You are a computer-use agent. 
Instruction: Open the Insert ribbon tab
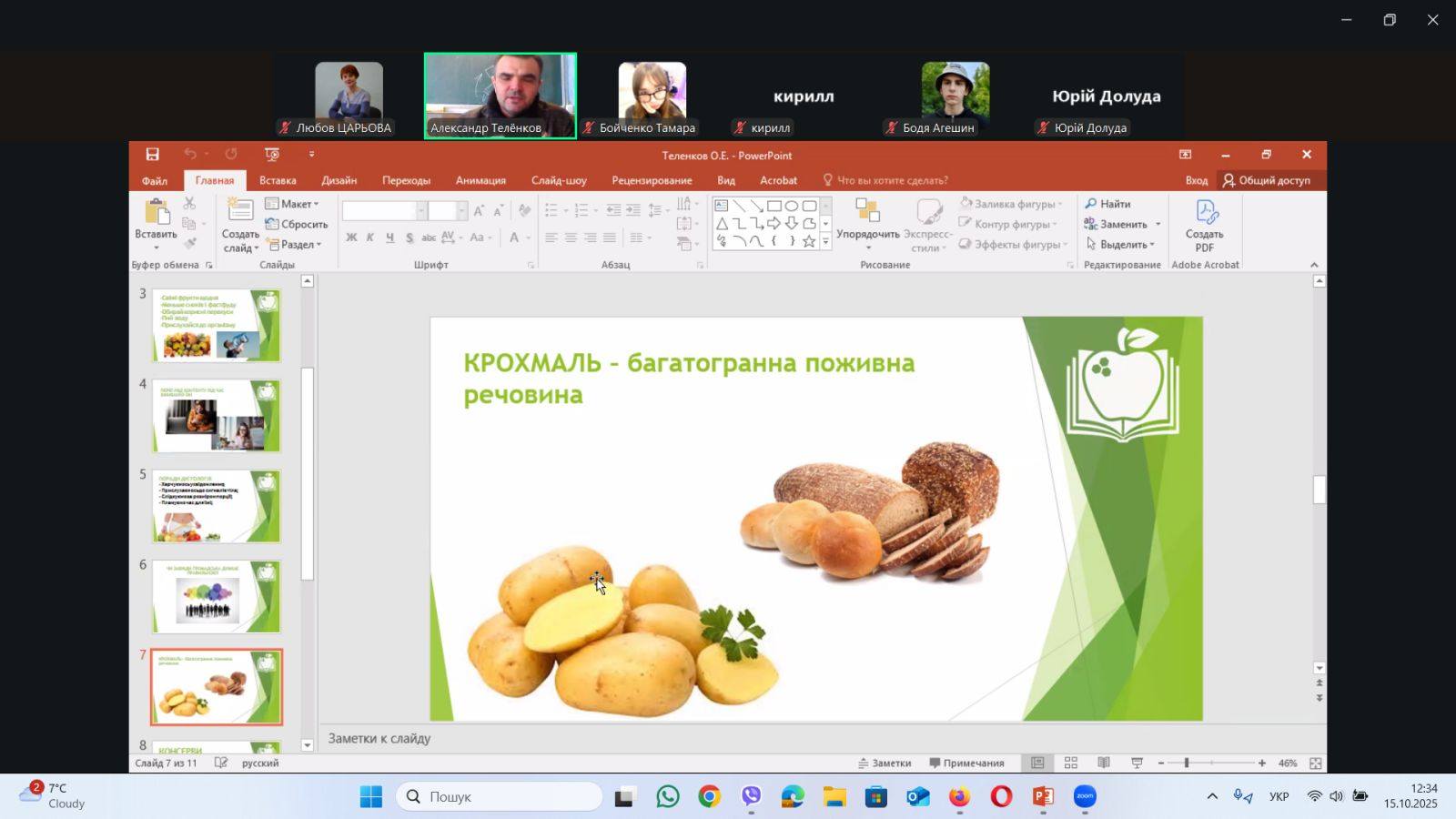point(278,180)
